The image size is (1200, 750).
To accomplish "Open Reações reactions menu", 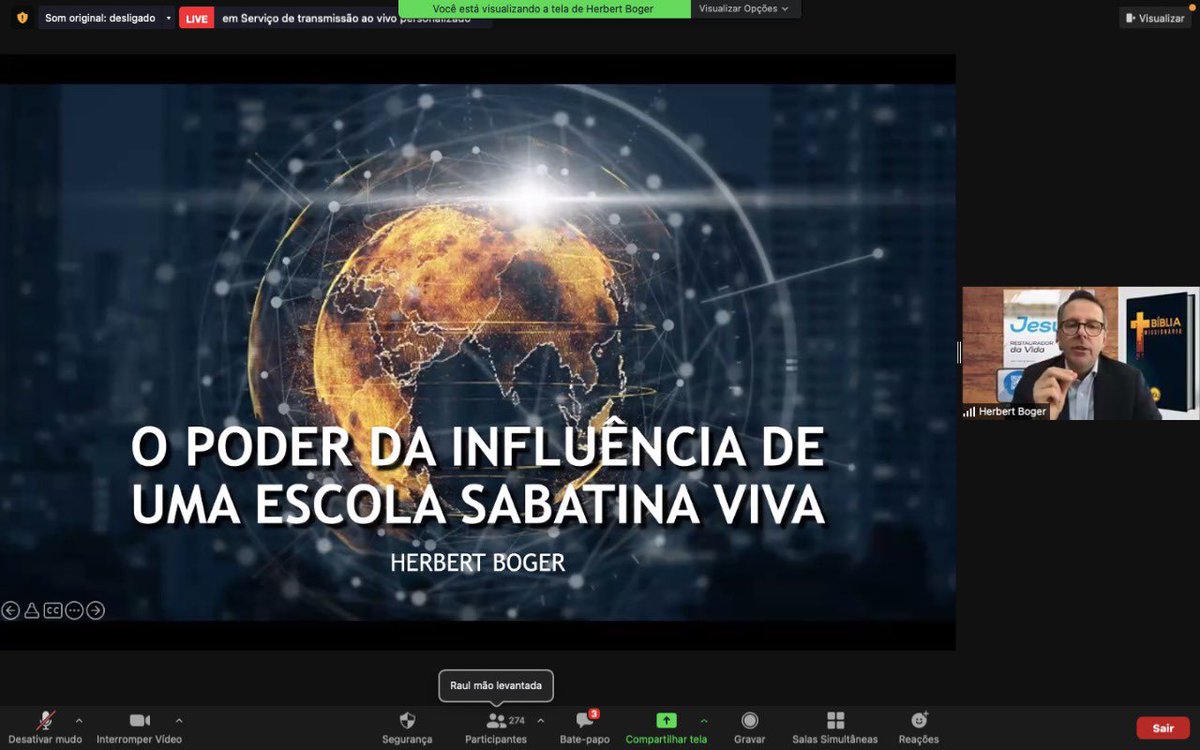I will click(x=919, y=728).
